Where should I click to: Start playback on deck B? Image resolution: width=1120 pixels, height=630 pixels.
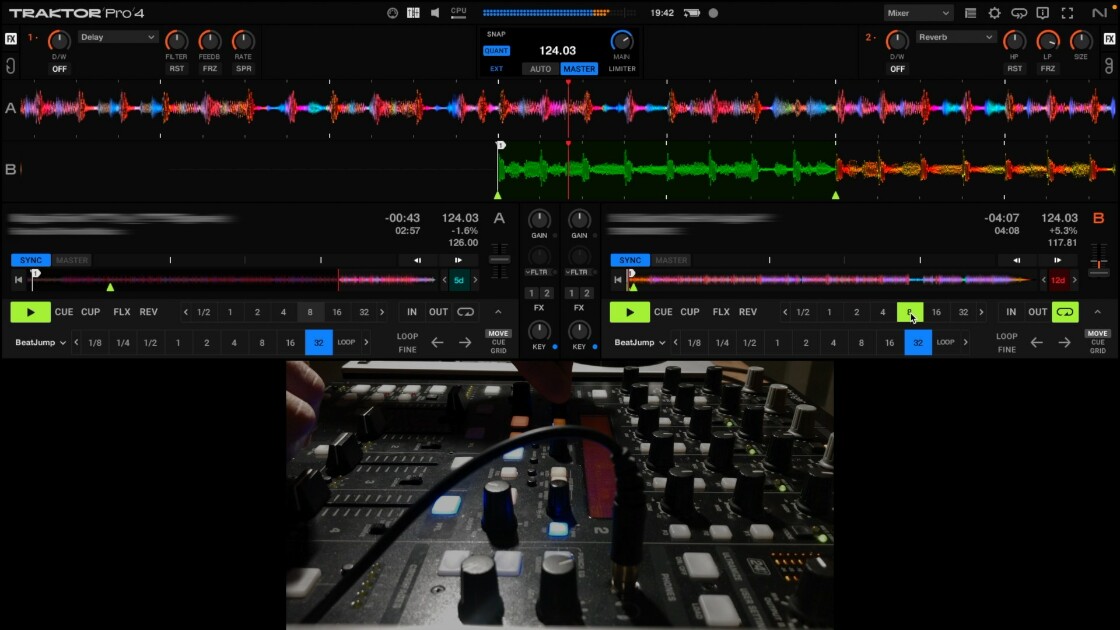tap(629, 312)
